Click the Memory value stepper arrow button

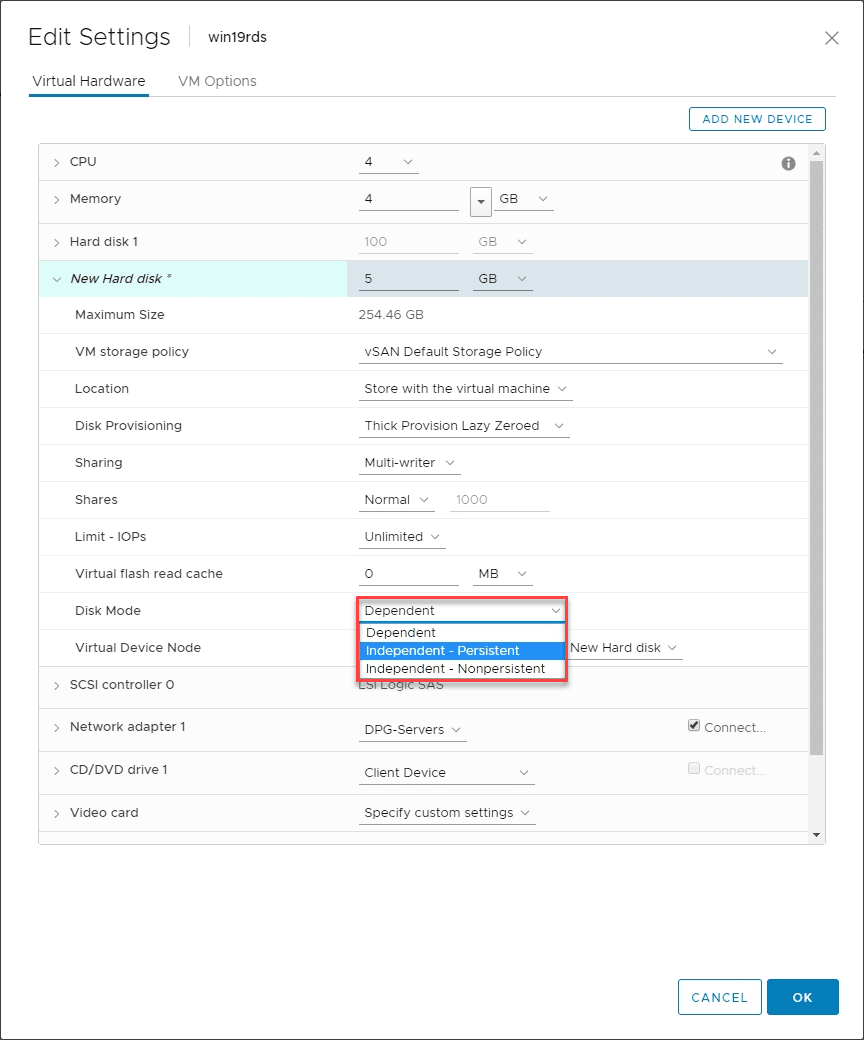click(x=481, y=200)
